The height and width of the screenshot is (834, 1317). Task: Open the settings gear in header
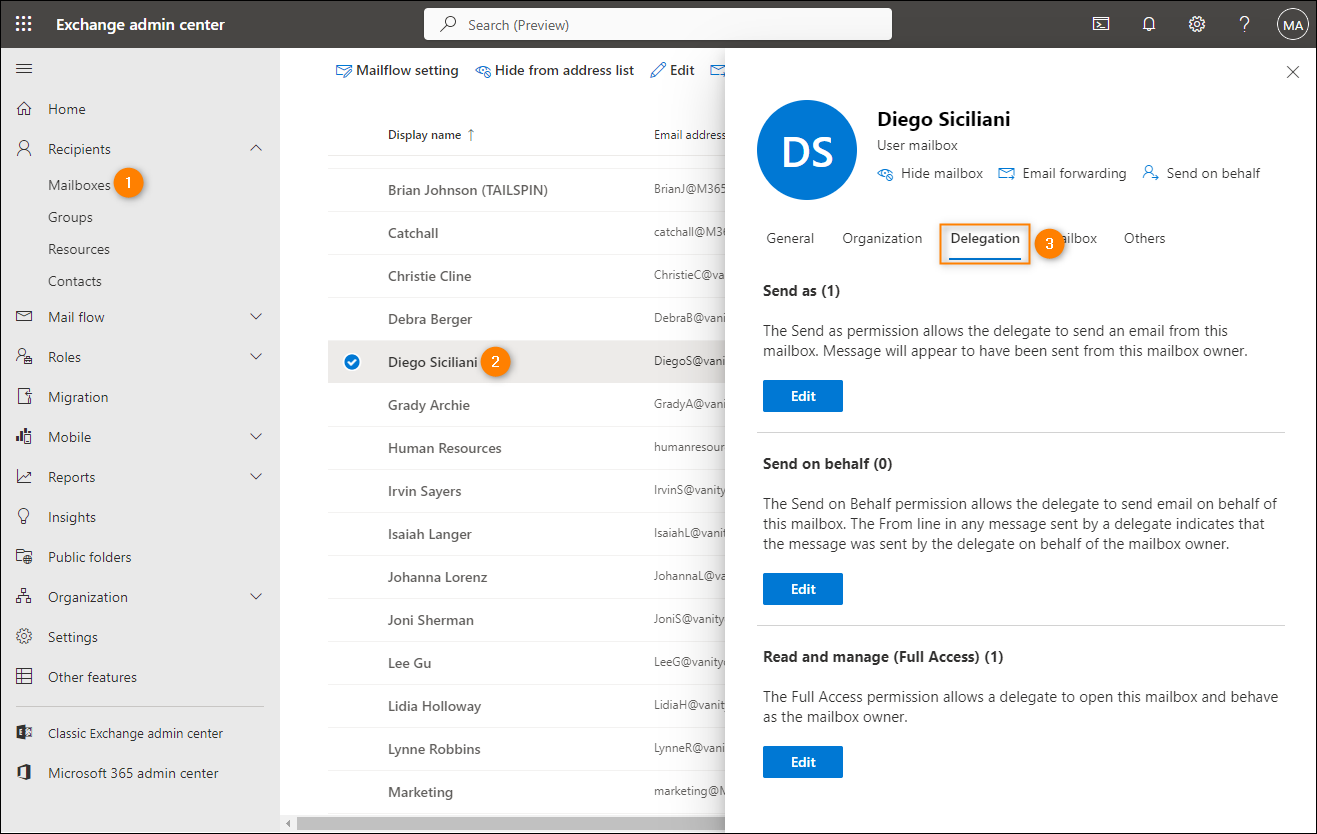(1197, 24)
